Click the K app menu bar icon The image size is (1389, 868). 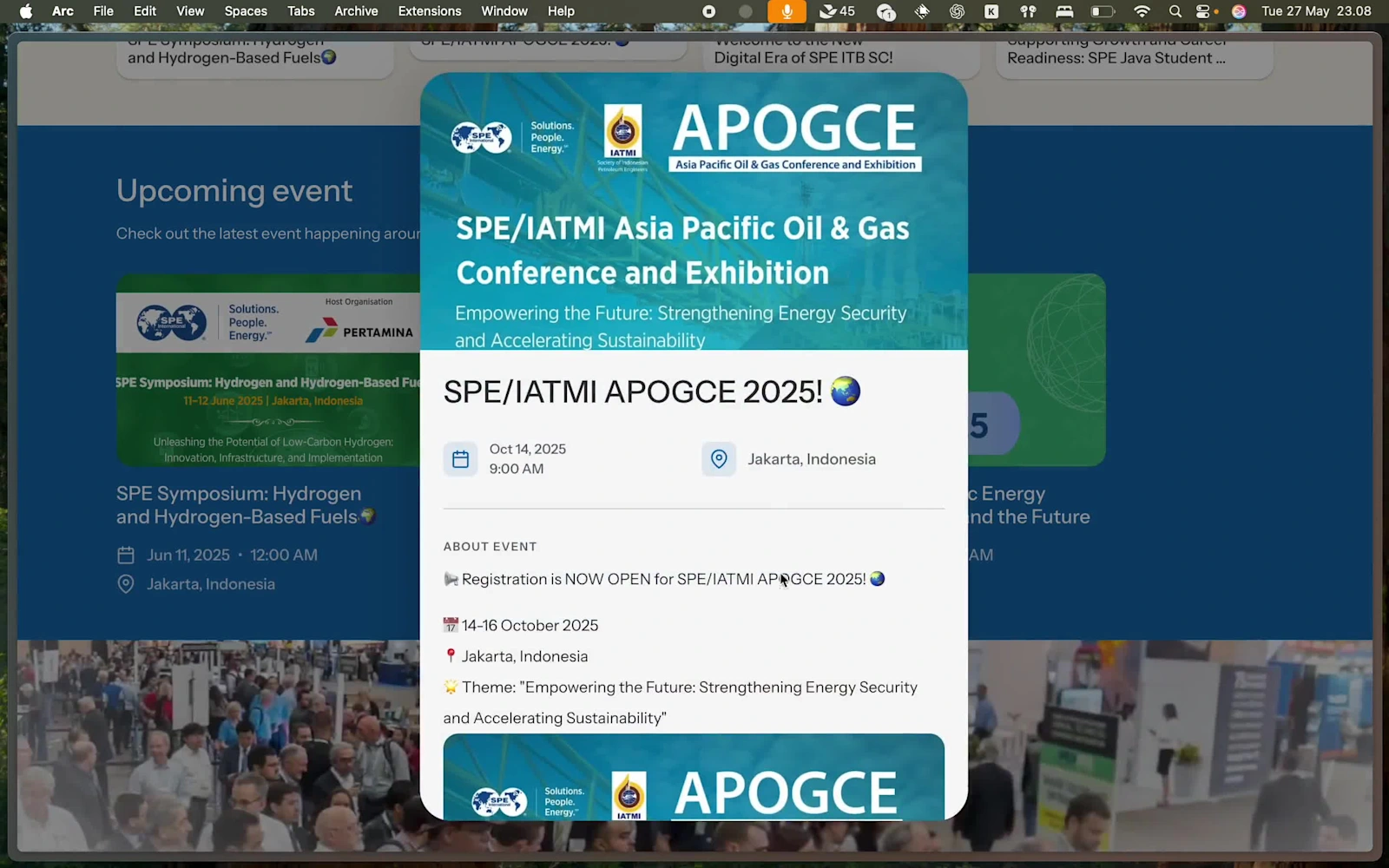991,11
